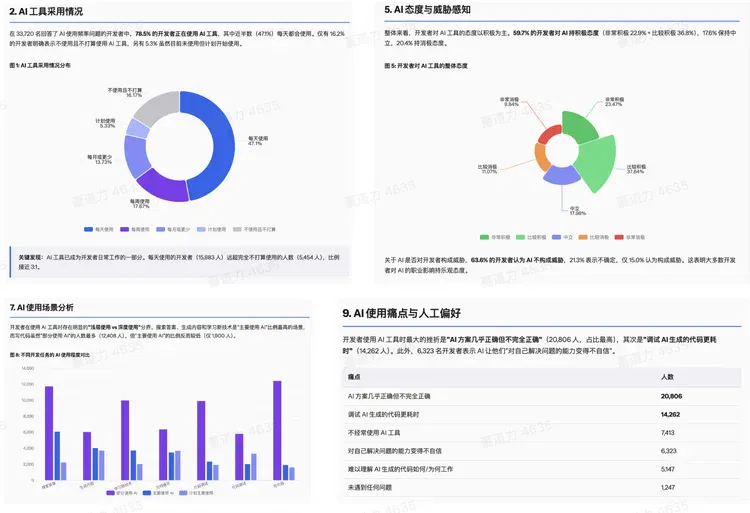Screen dimensions: 750x513
Task: Click the 6,323 value in the table
Action: tap(669, 450)
